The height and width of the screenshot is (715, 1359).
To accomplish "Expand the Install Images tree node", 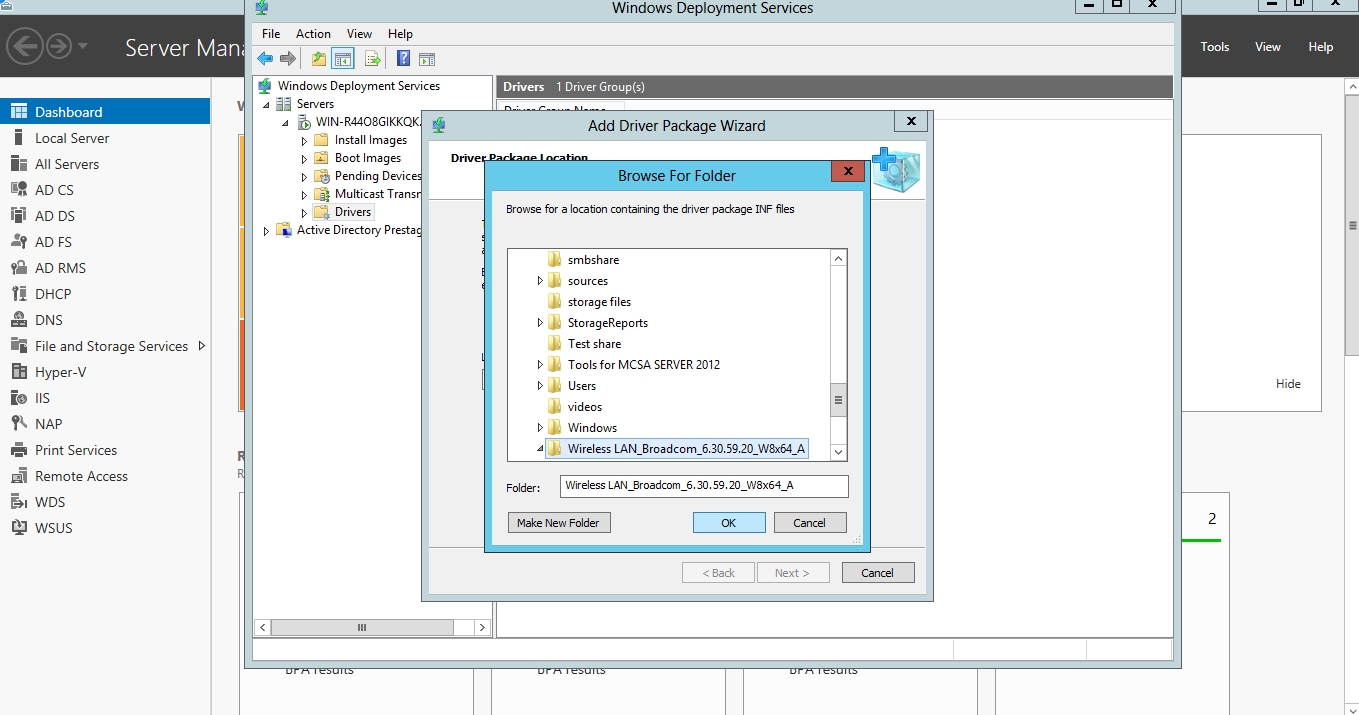I will [305, 141].
